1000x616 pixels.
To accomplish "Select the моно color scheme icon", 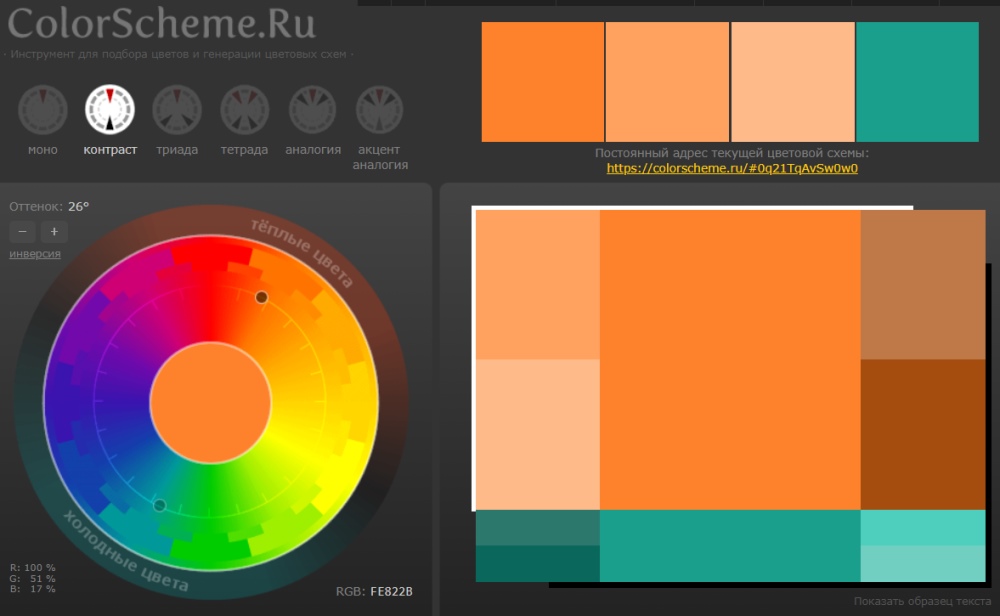I will [x=43, y=110].
